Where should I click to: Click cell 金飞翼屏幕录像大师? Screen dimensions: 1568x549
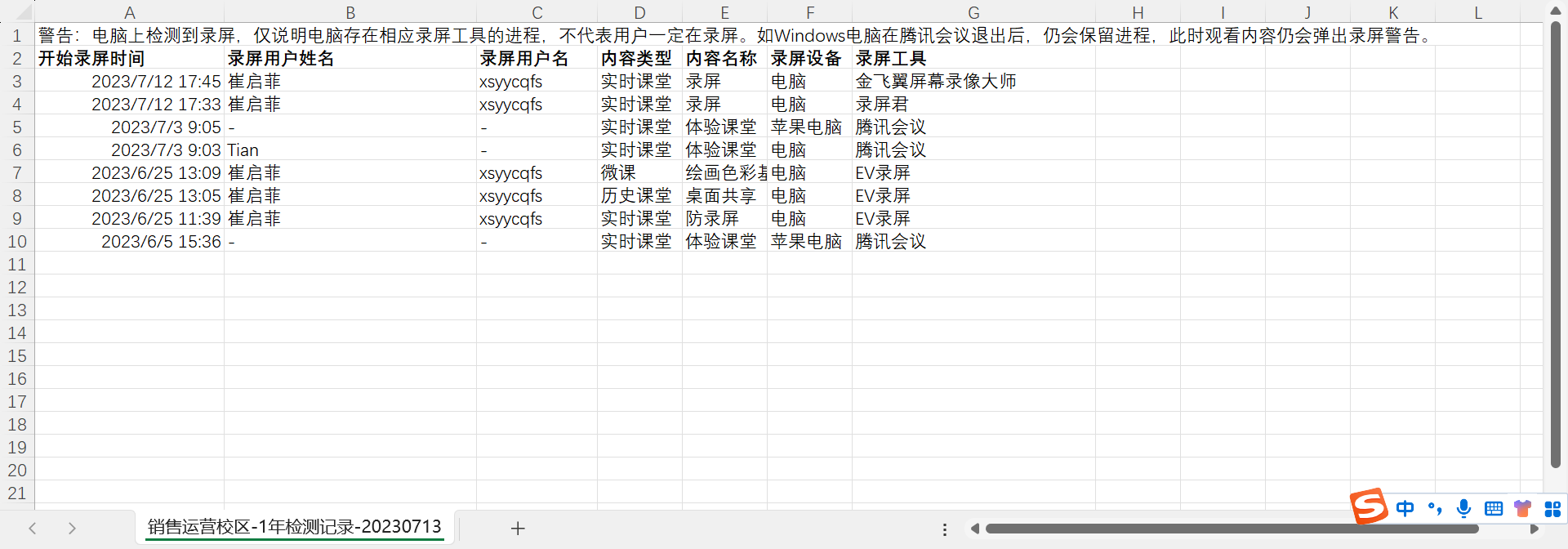click(973, 82)
